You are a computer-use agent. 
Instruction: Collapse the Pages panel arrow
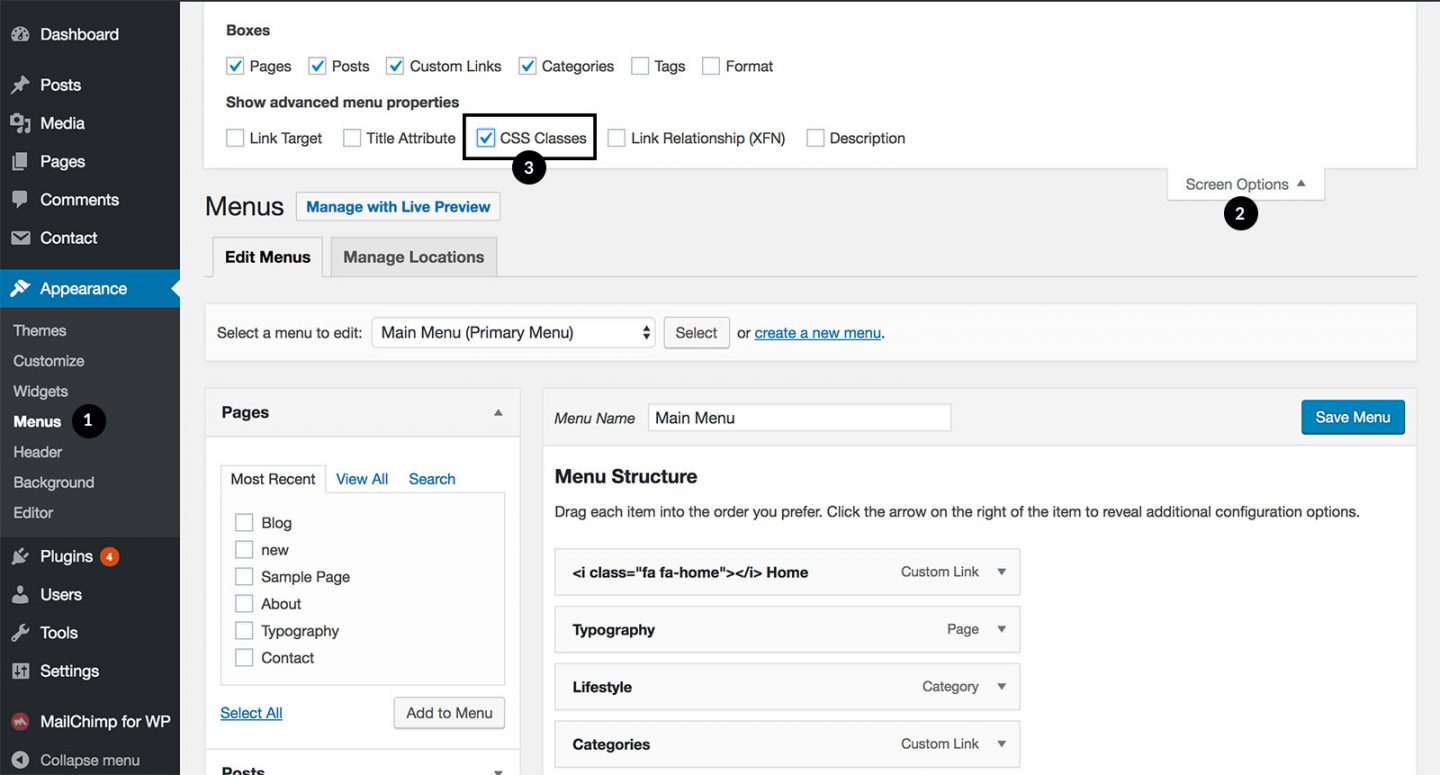498,413
